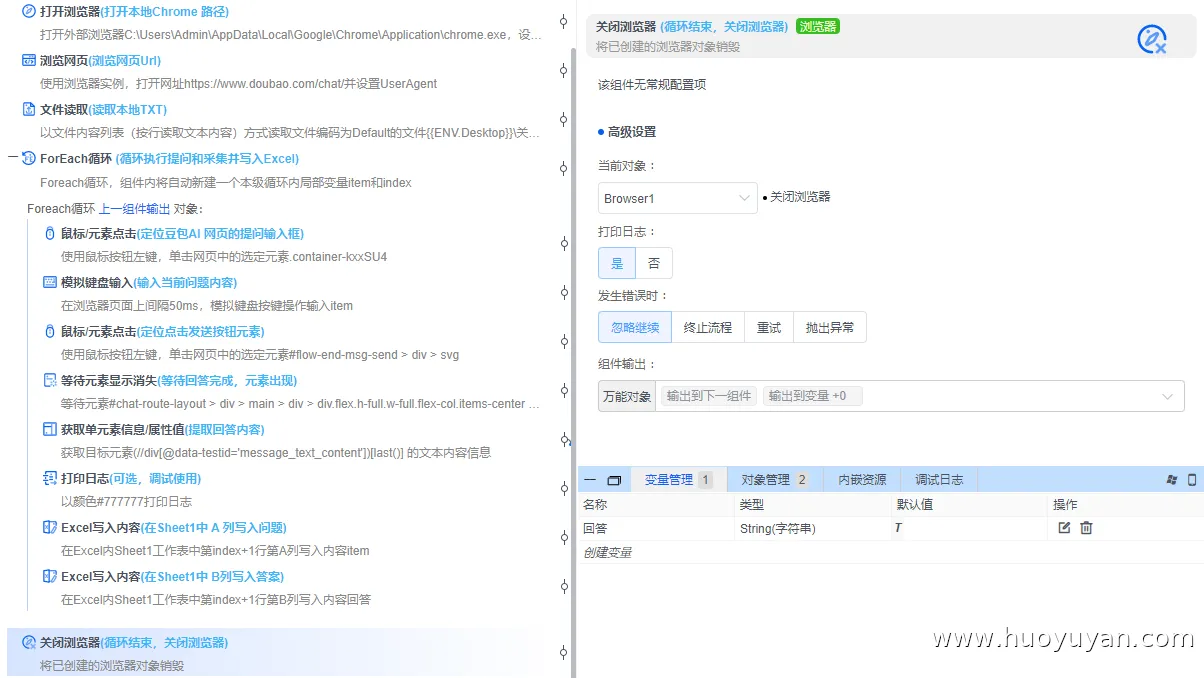Image resolution: width=1204 pixels, height=678 pixels.
Task: Click the connector node beside 文件读取 step
Action: (x=563, y=119)
